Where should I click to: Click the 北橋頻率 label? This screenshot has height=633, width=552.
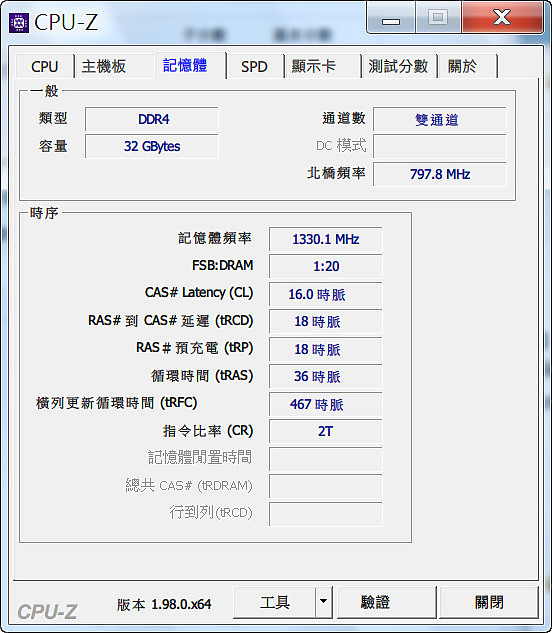336,173
